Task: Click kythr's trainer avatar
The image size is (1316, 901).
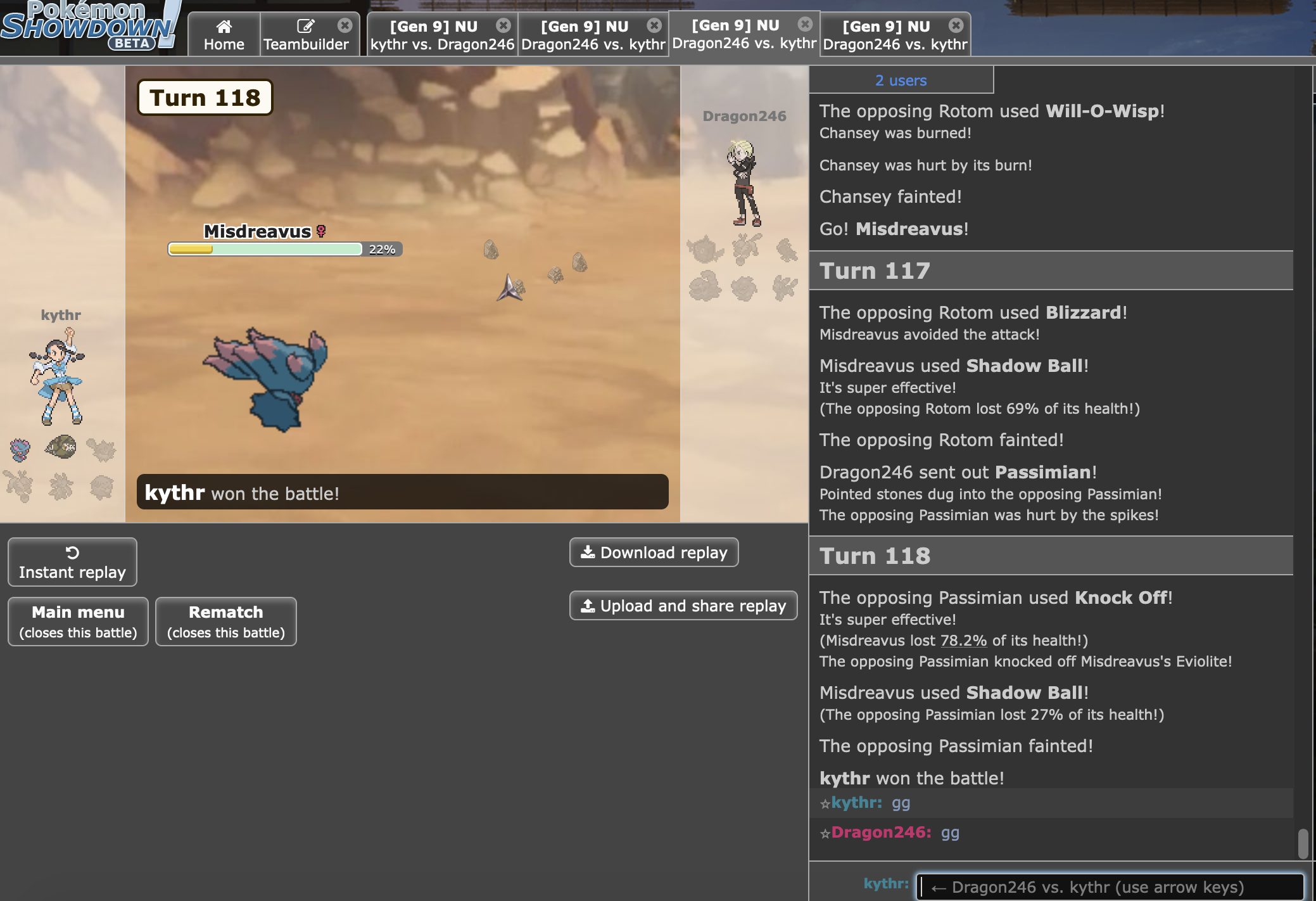Action: pos(57,376)
